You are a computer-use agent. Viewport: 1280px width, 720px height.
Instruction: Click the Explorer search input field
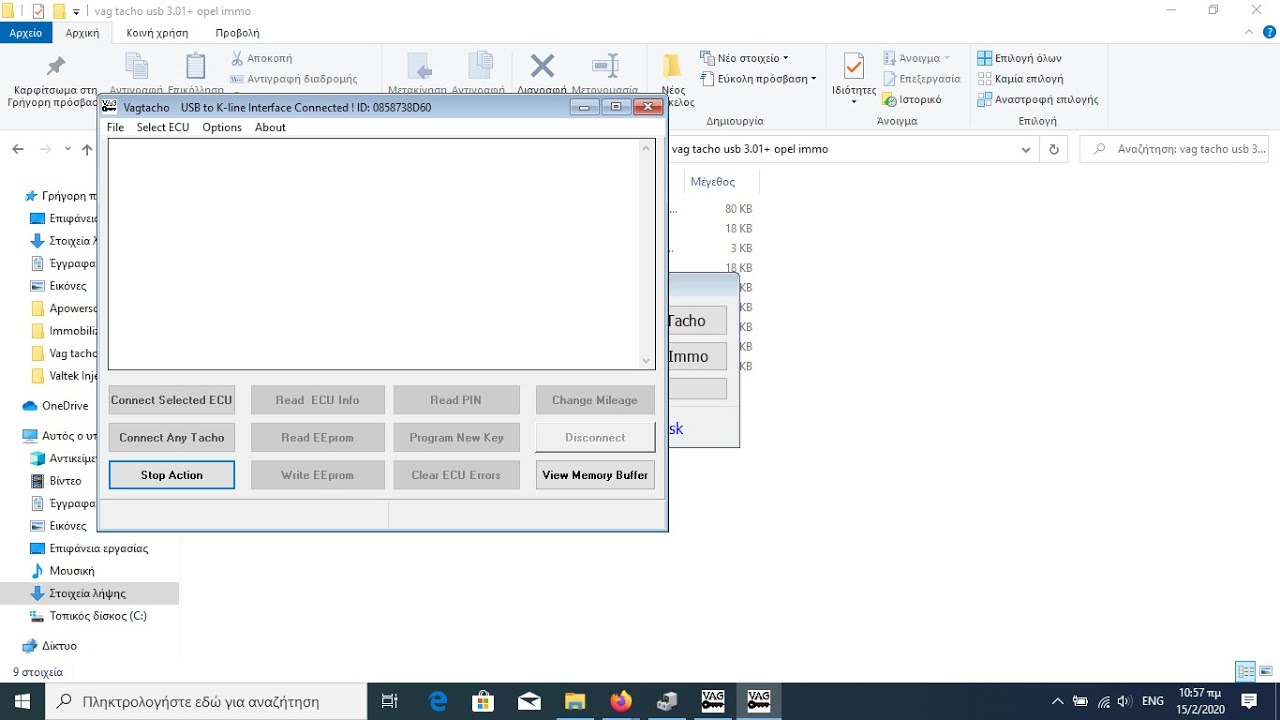[1176, 149]
